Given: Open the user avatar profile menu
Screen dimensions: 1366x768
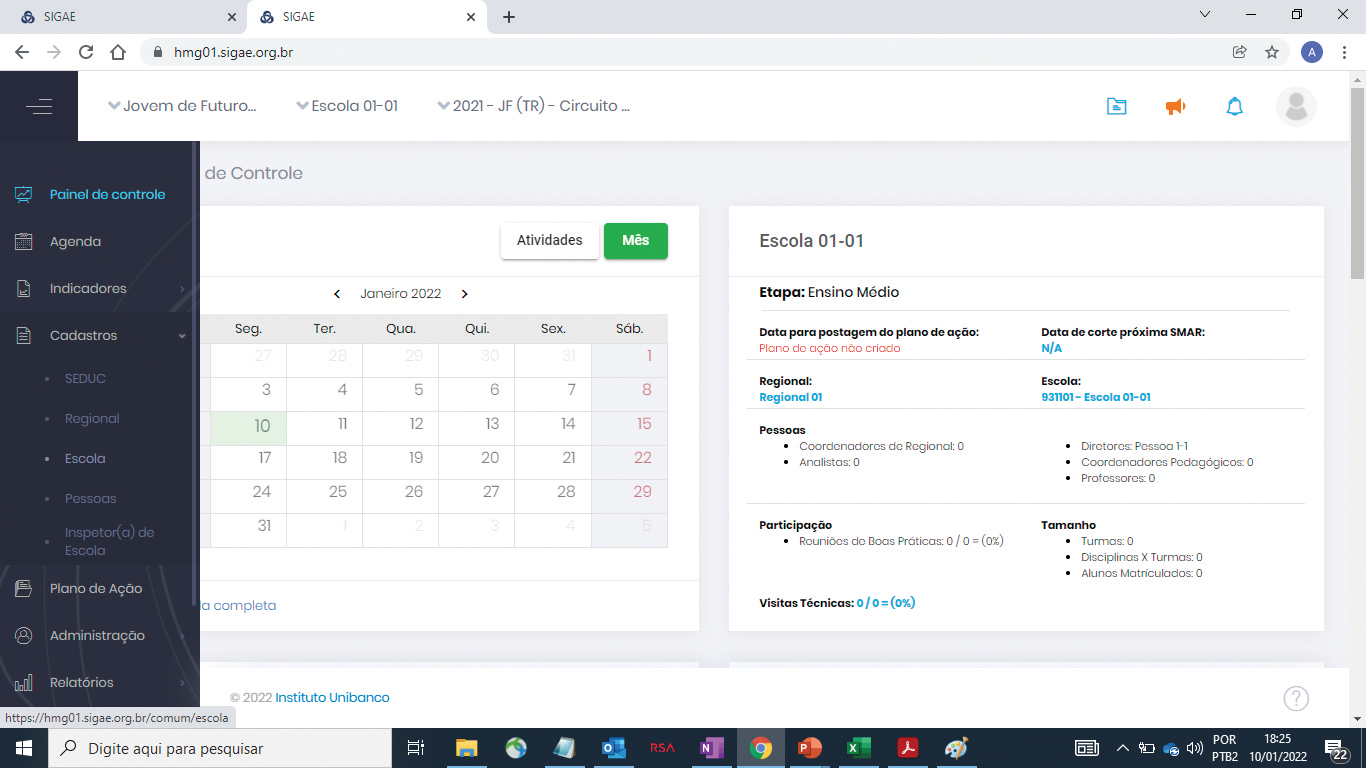Looking at the screenshot, I should point(1296,107).
